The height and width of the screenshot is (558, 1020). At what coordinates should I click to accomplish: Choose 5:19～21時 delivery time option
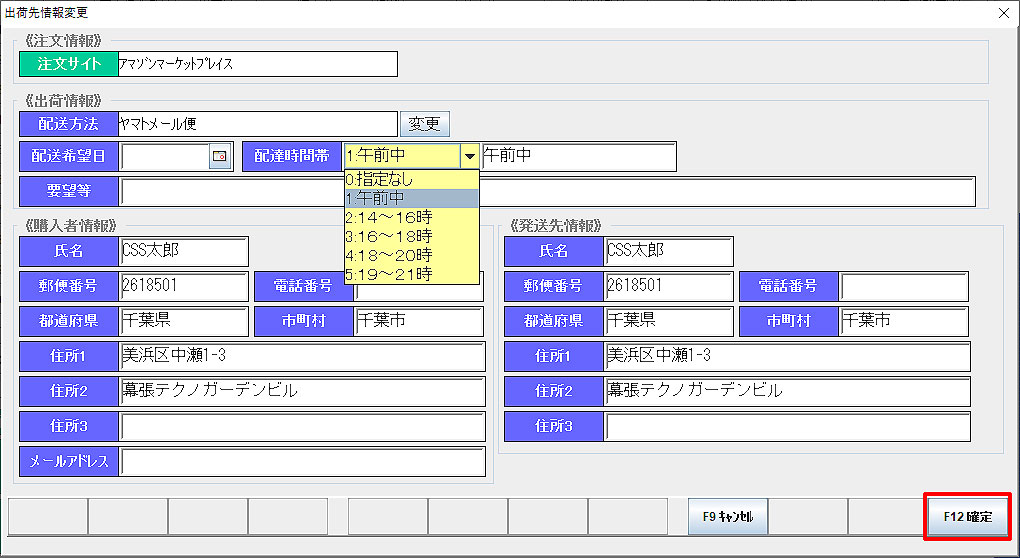point(411,274)
